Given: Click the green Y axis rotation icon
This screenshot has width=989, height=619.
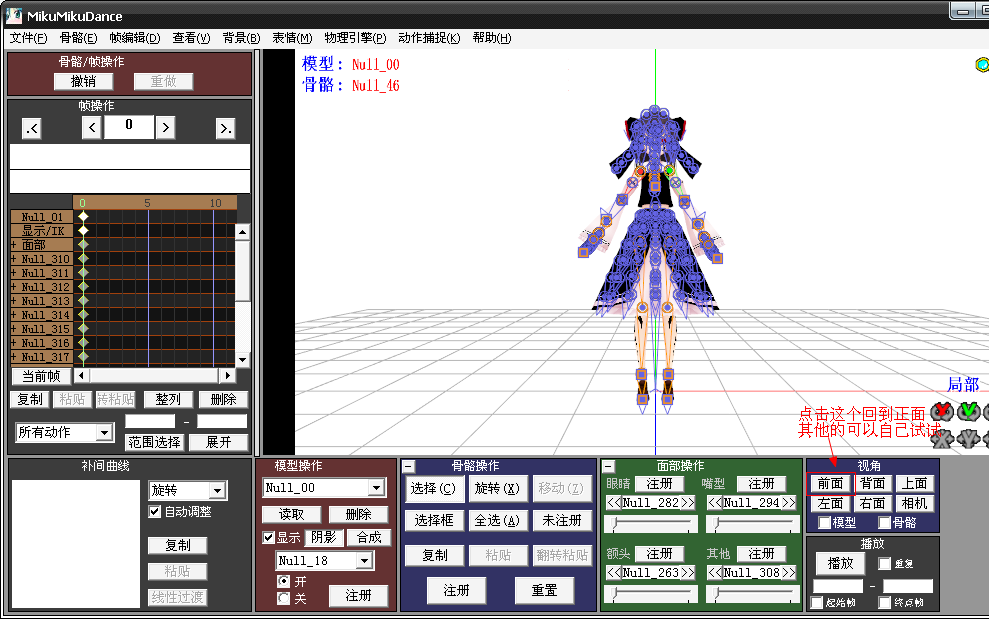Looking at the screenshot, I should [969, 411].
